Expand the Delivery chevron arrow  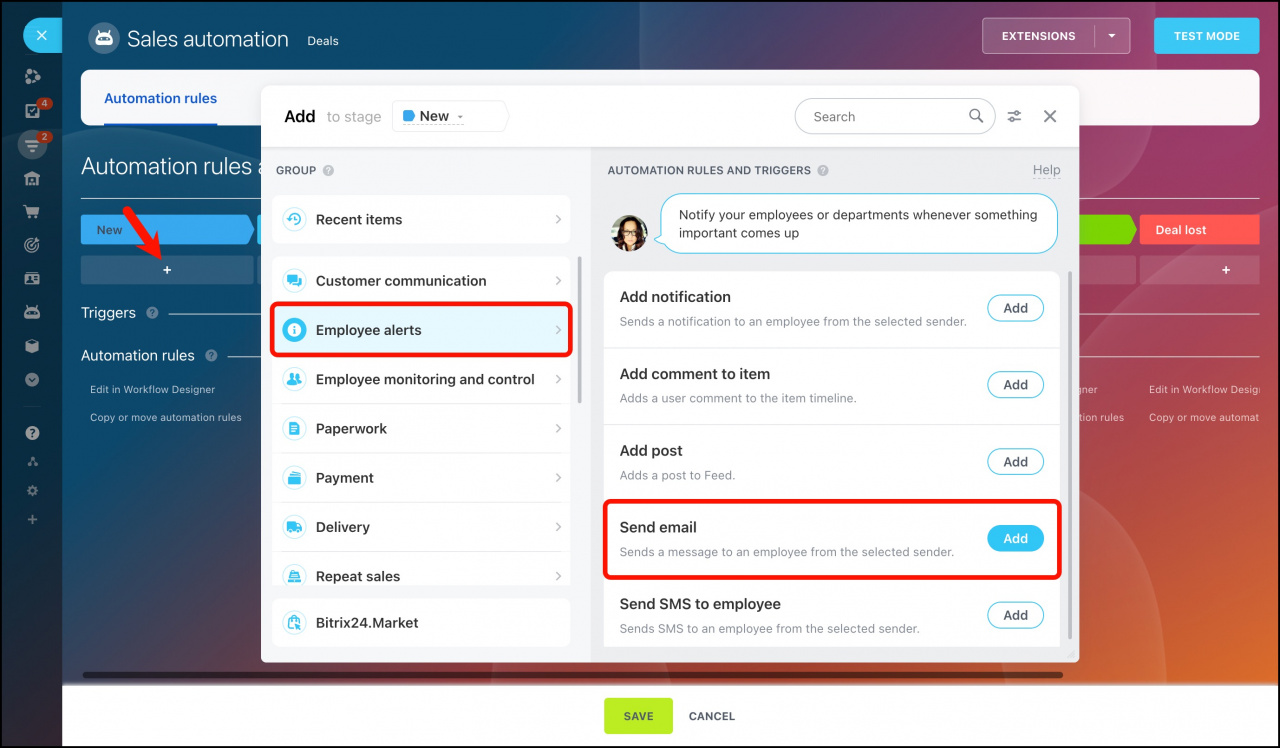(558, 527)
